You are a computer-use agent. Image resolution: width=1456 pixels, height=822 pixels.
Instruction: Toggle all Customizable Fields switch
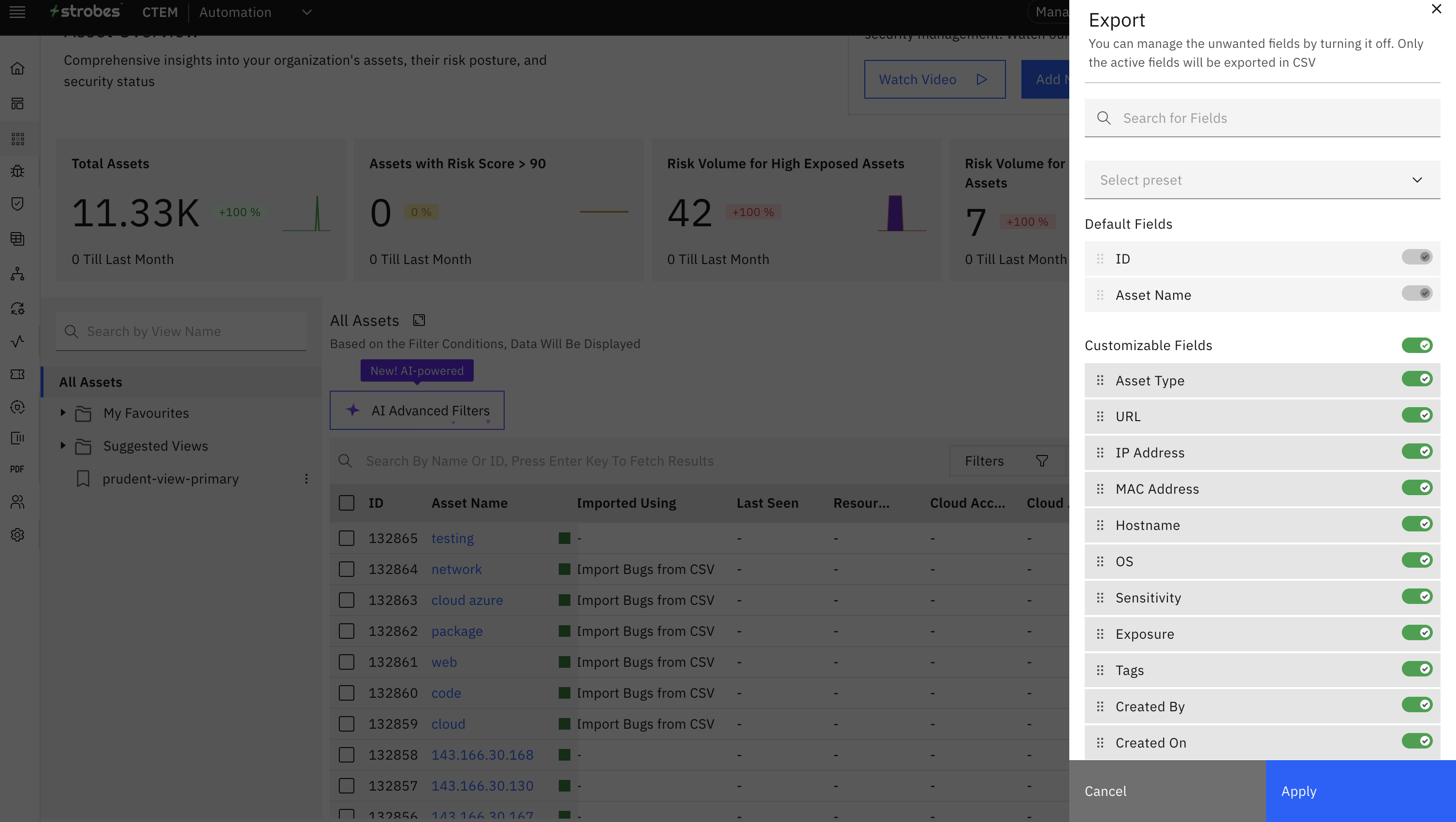click(x=1416, y=345)
